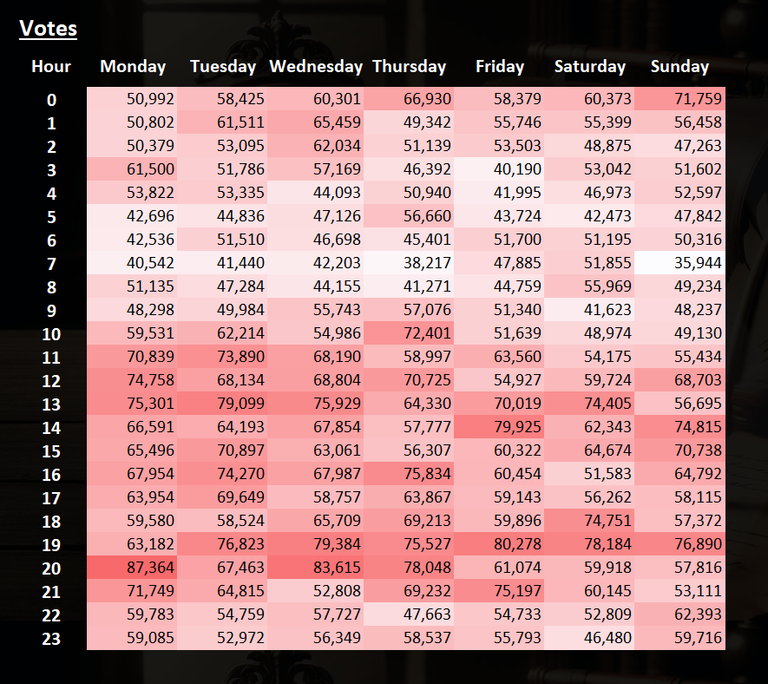Screen dimensions: 768x684
Task: Click the Votes title heading
Action: pos(48,28)
